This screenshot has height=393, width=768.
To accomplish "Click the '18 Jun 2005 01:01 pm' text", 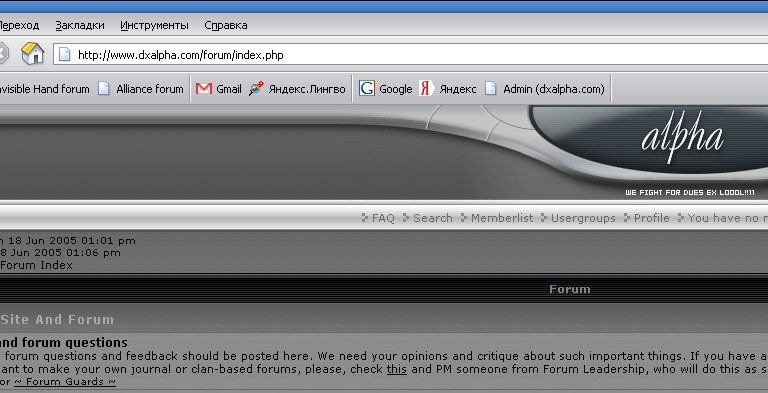I will click(x=72, y=241).
